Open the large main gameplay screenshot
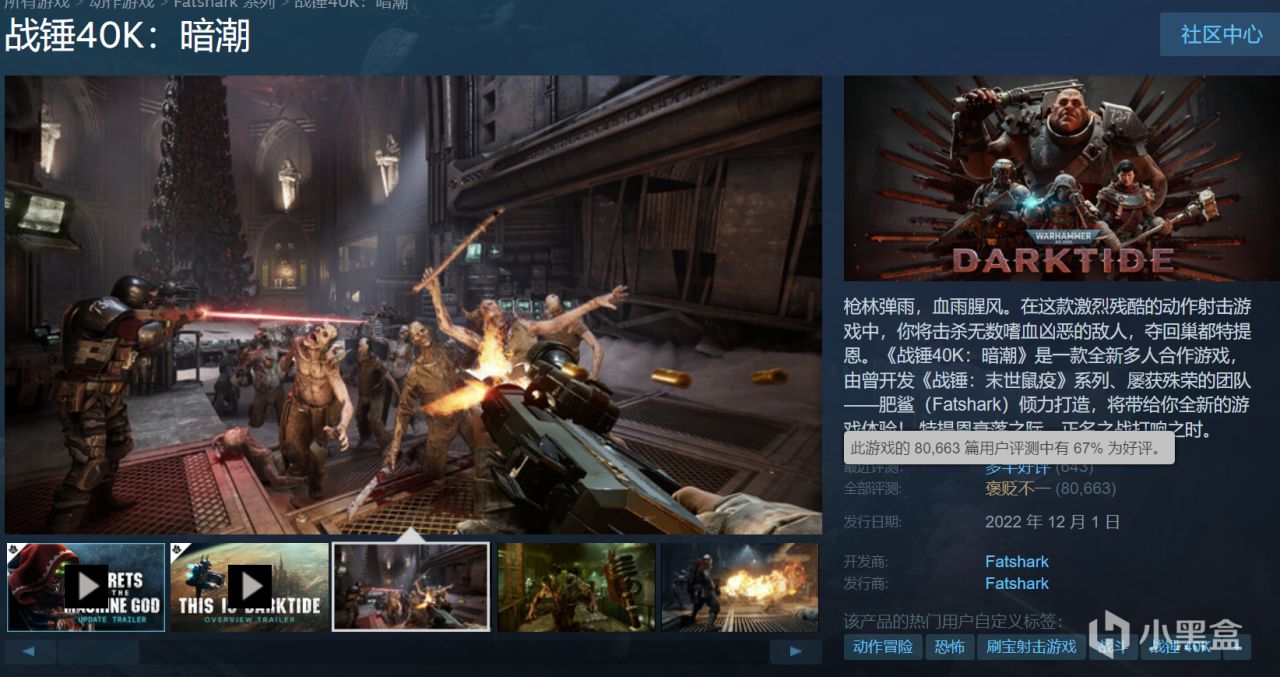This screenshot has width=1280, height=677. (413, 305)
